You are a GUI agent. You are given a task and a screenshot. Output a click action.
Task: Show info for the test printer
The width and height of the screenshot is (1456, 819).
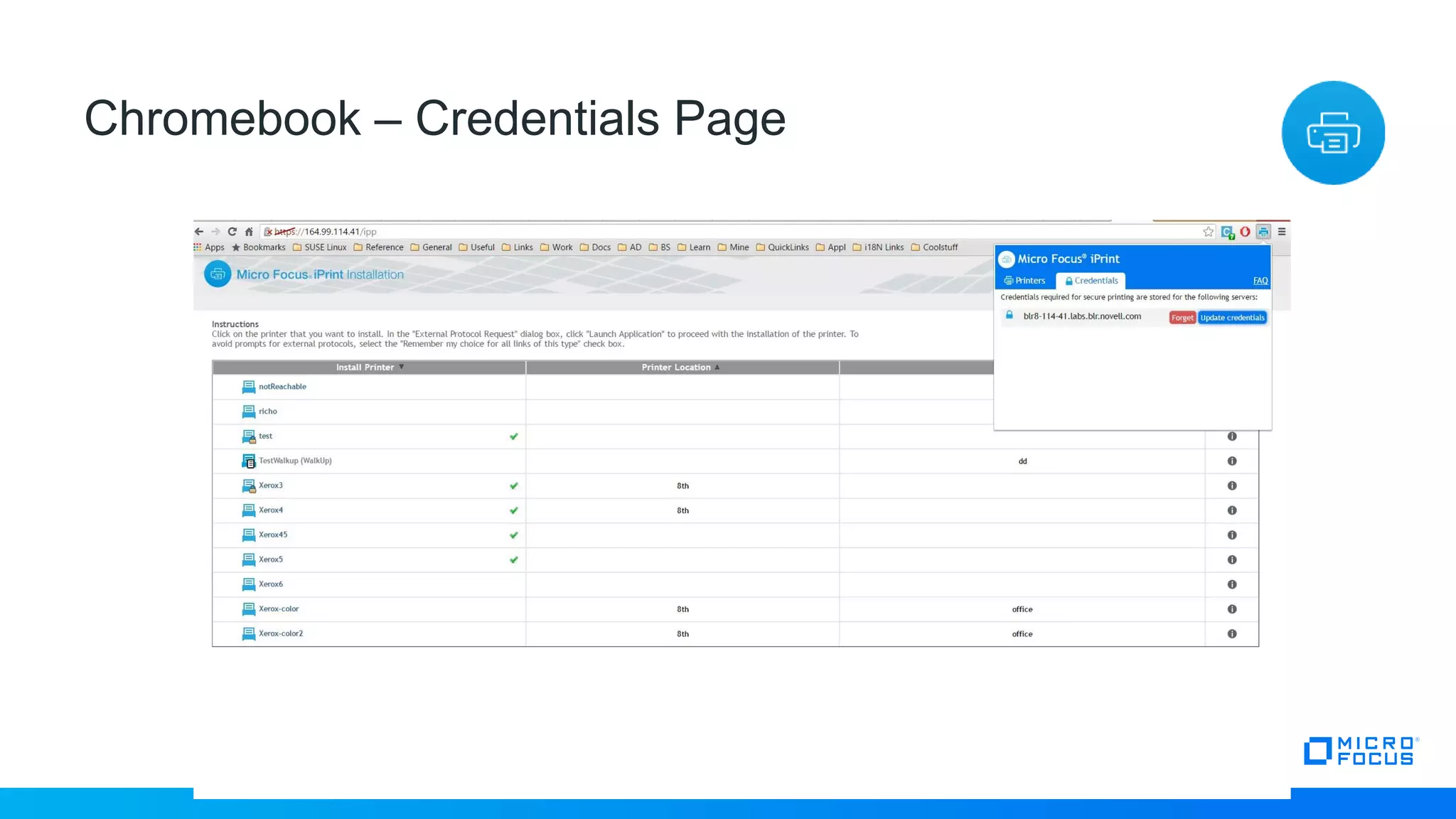pos(1232,437)
